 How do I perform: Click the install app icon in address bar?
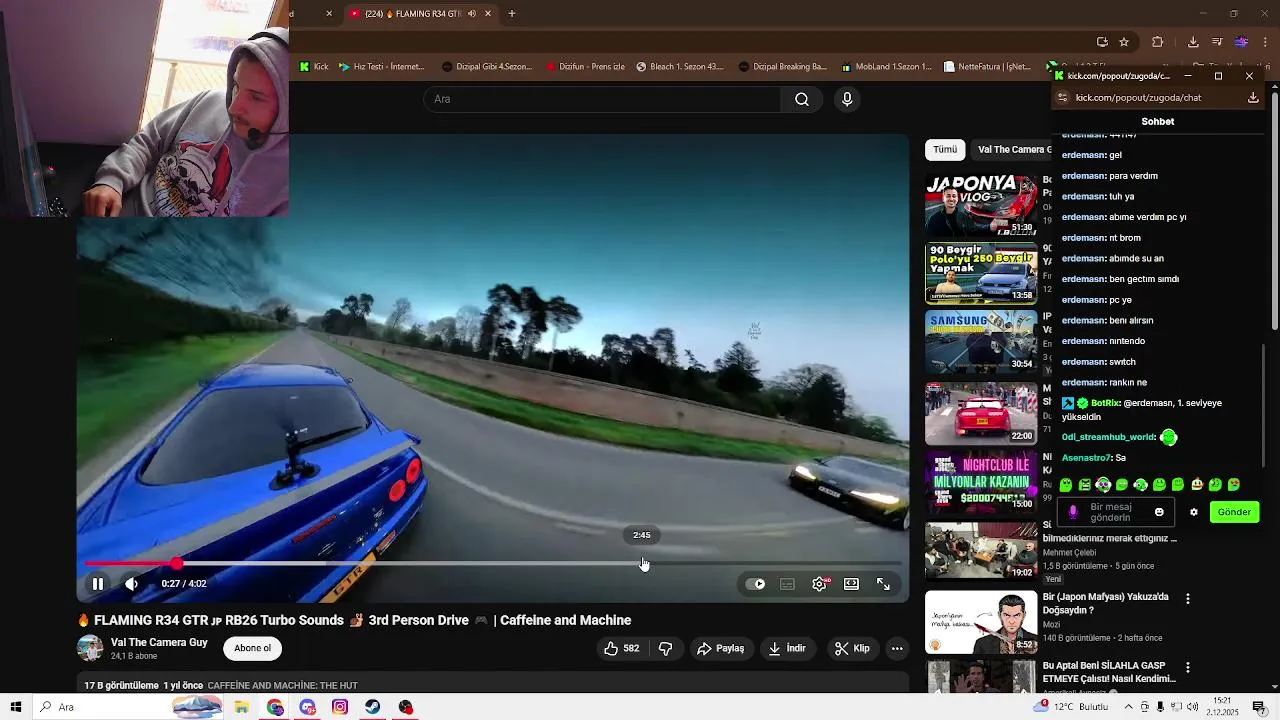(1102, 42)
